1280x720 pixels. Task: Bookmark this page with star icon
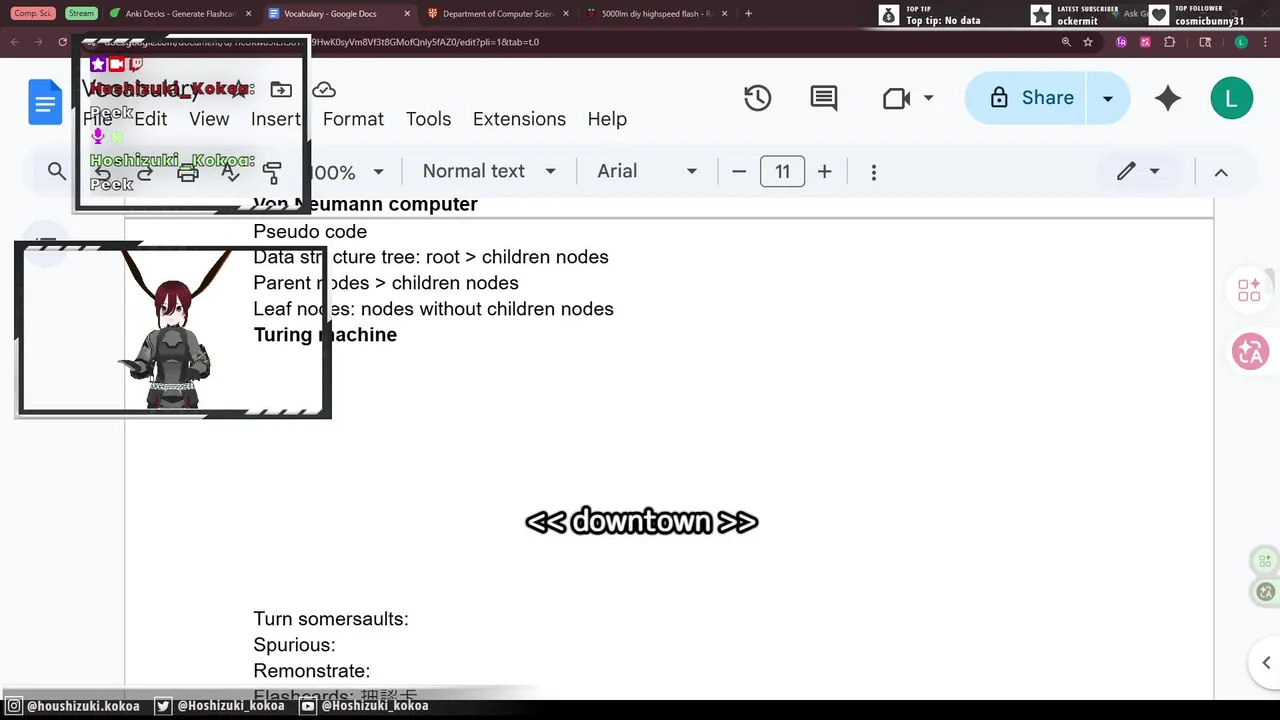(x=1088, y=42)
